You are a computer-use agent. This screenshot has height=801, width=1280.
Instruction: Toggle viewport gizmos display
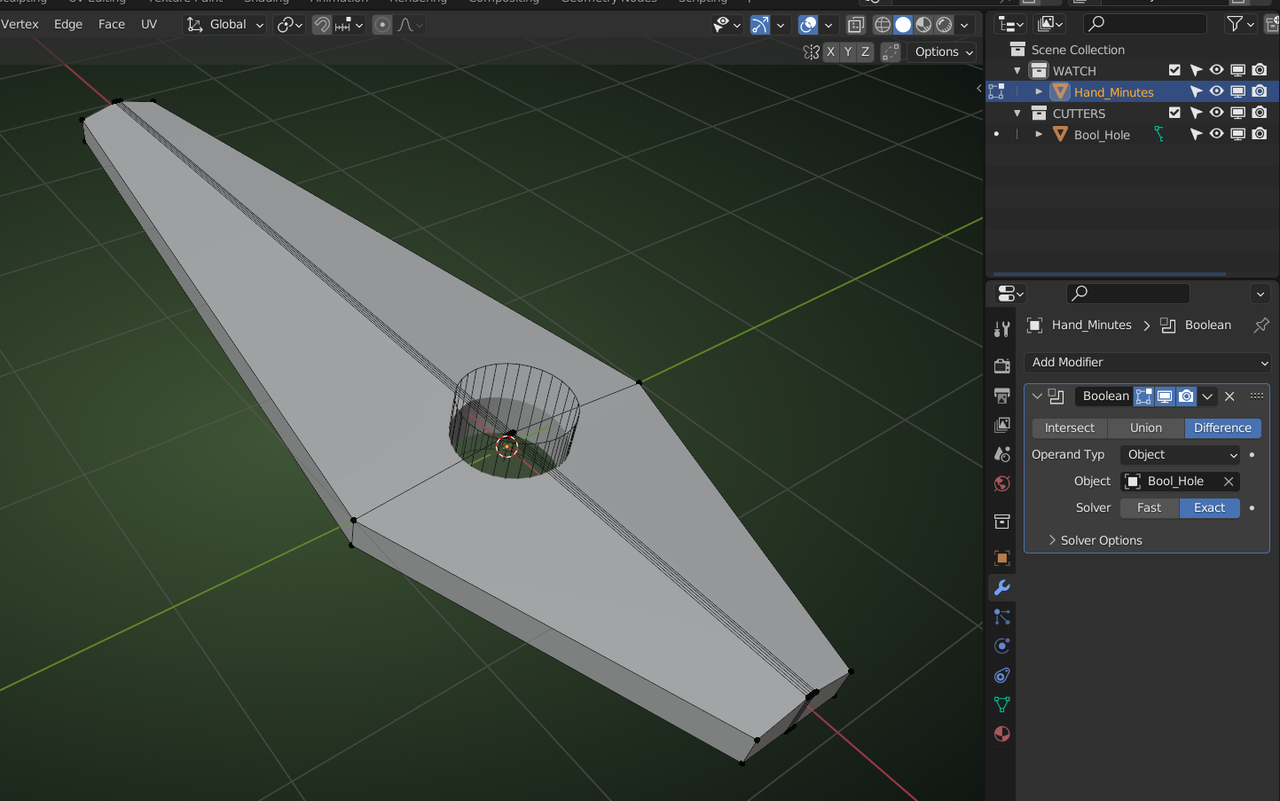(760, 25)
